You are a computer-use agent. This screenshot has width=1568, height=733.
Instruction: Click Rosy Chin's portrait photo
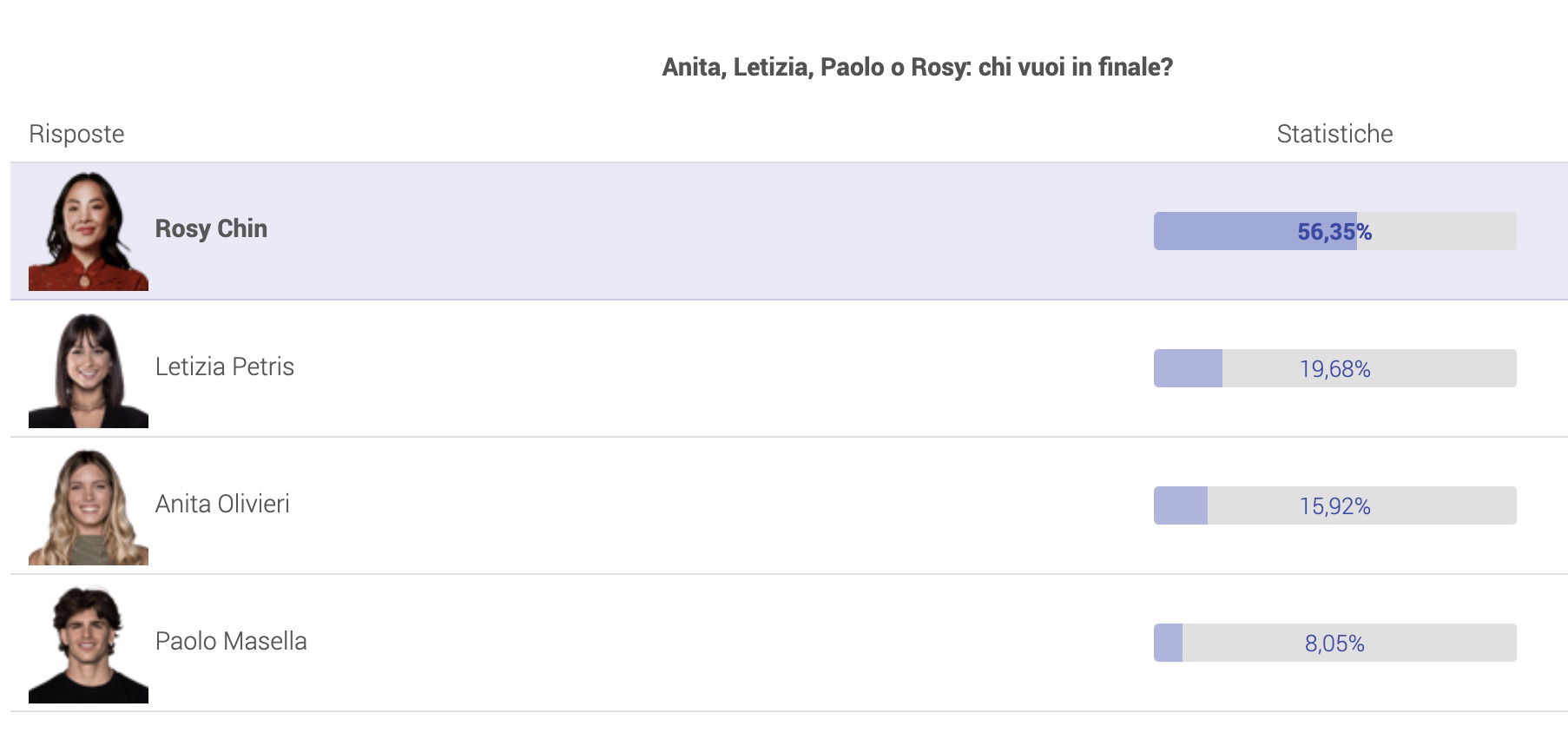[x=89, y=231]
